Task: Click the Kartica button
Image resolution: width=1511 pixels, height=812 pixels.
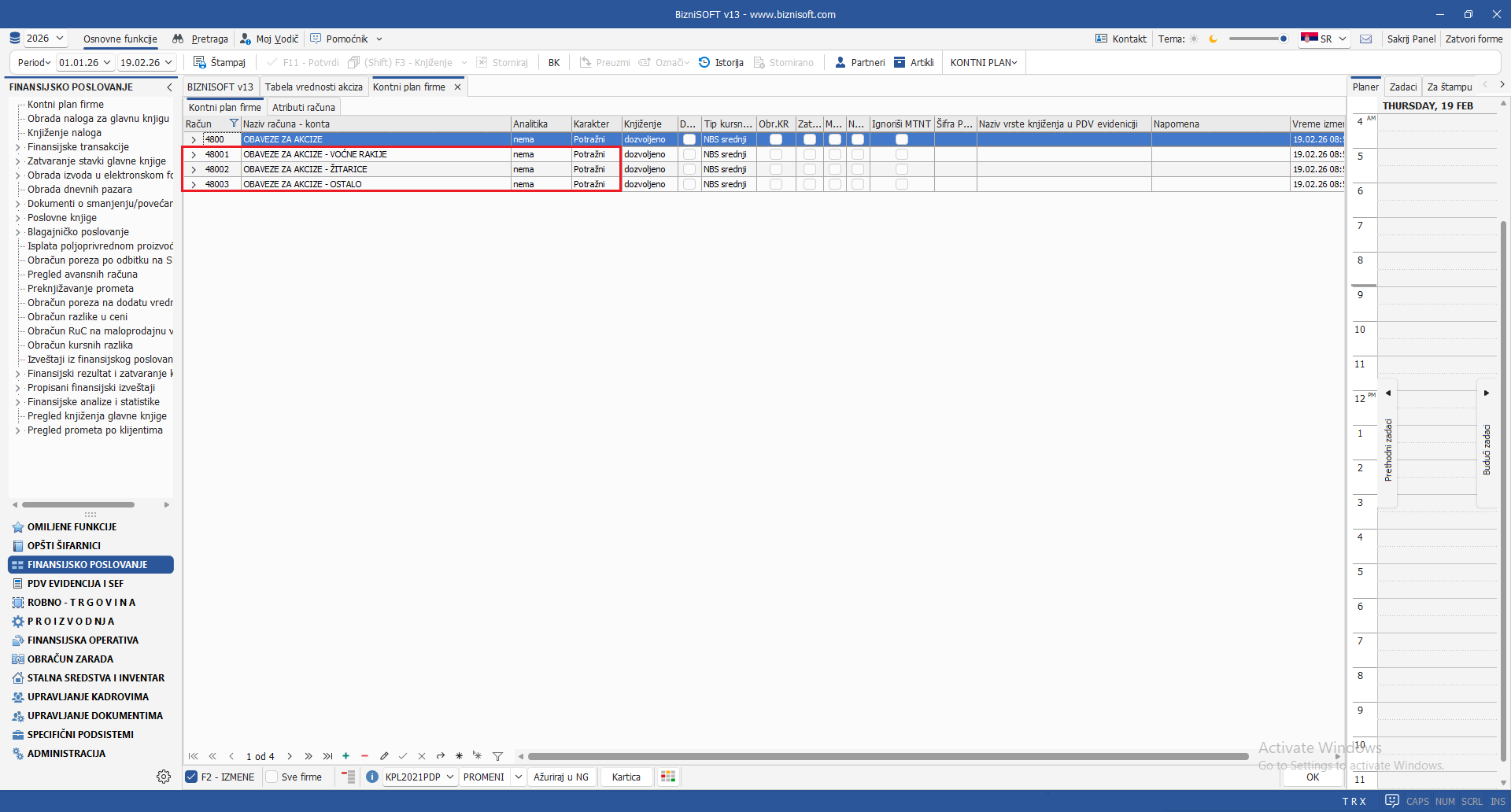Action: pyautogui.click(x=626, y=777)
